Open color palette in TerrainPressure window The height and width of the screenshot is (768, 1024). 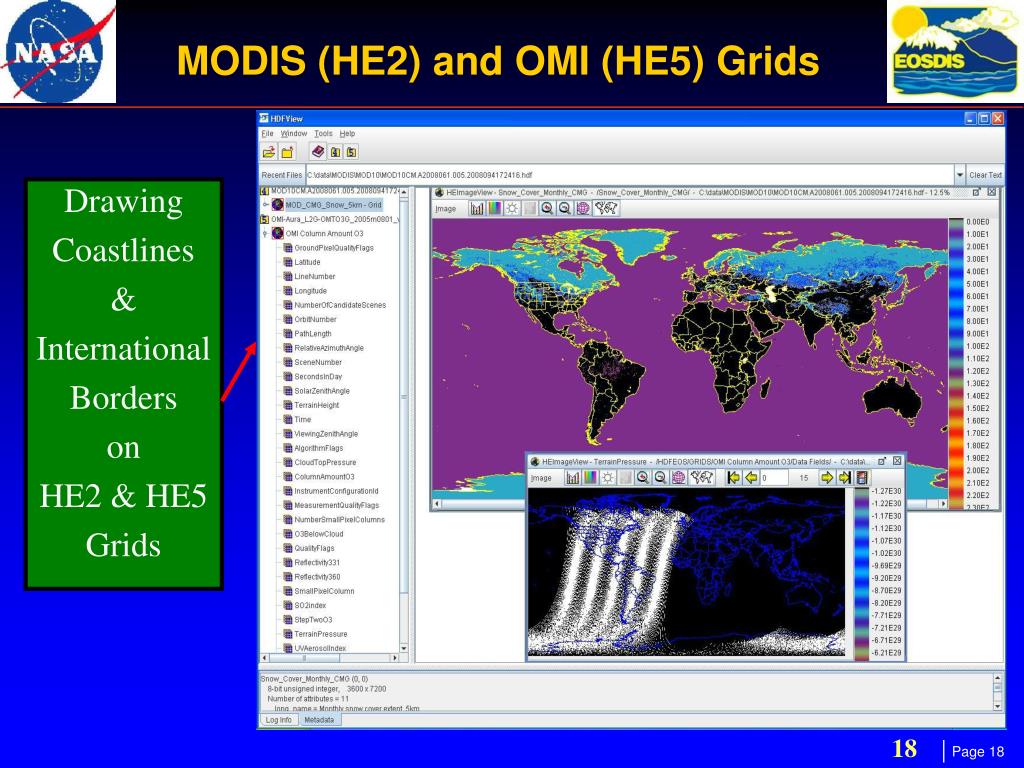coord(590,478)
